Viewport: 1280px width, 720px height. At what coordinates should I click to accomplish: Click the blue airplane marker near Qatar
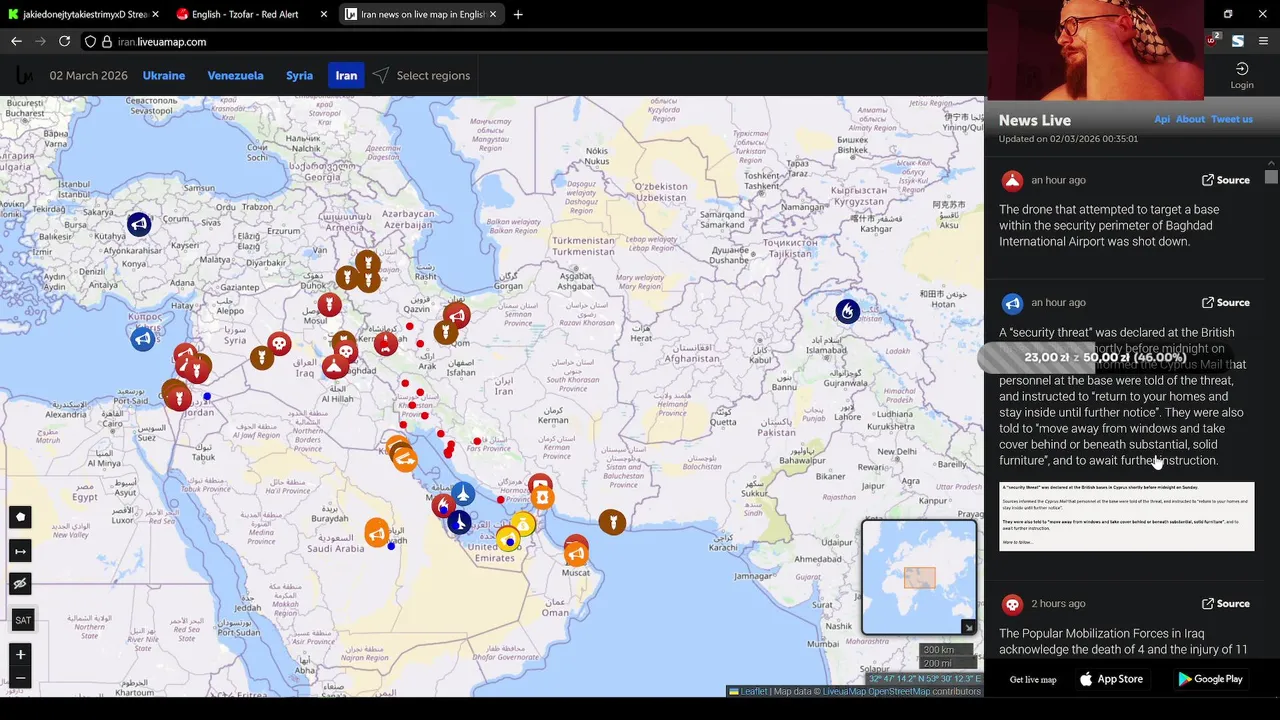coord(462,493)
